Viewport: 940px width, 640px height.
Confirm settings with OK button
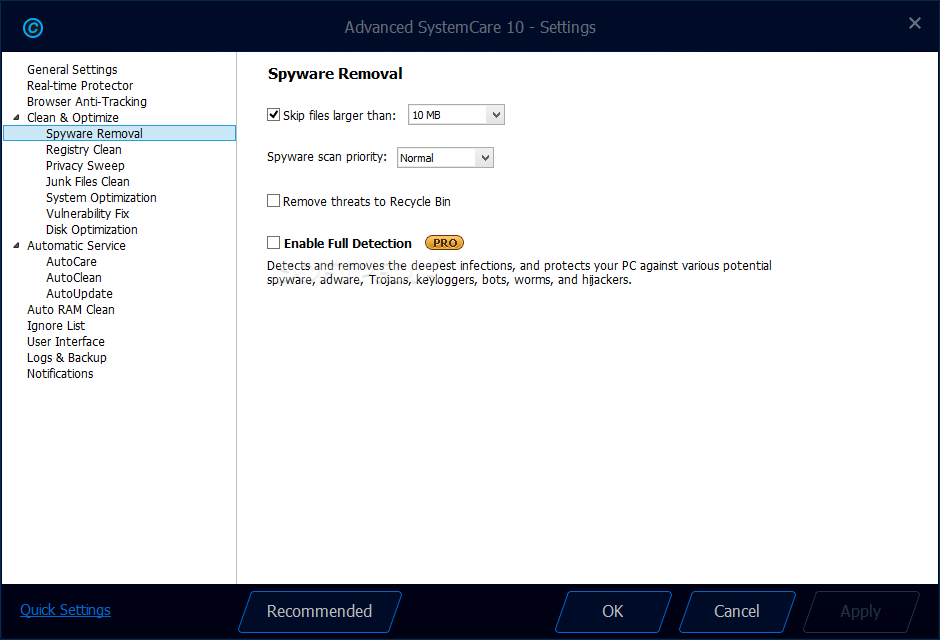(x=613, y=612)
